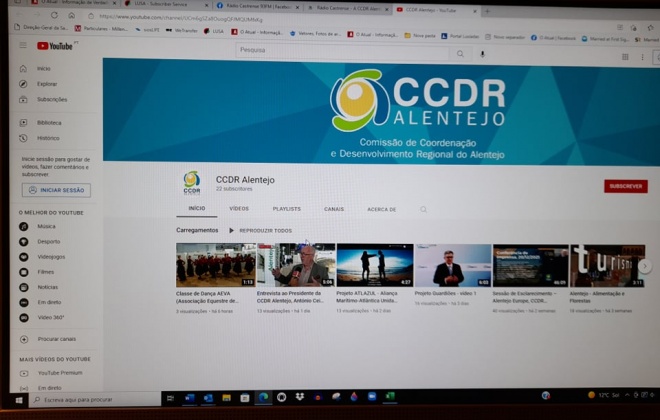Show next videos with the carousel arrow

coord(644,266)
